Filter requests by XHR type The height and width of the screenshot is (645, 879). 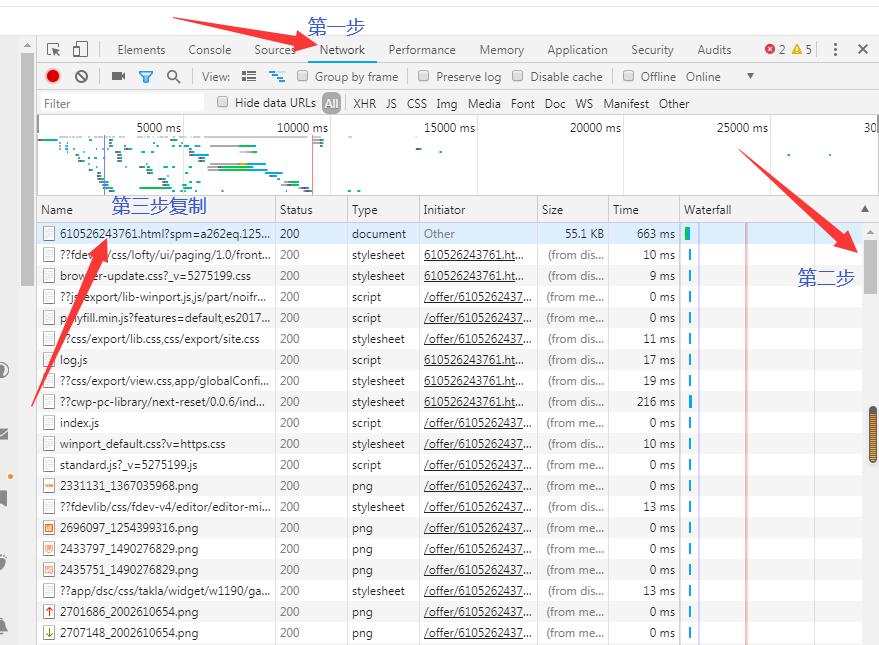pos(364,103)
